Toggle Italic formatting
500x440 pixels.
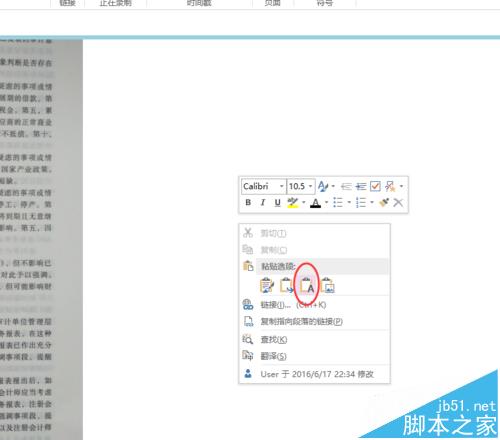tap(263, 202)
